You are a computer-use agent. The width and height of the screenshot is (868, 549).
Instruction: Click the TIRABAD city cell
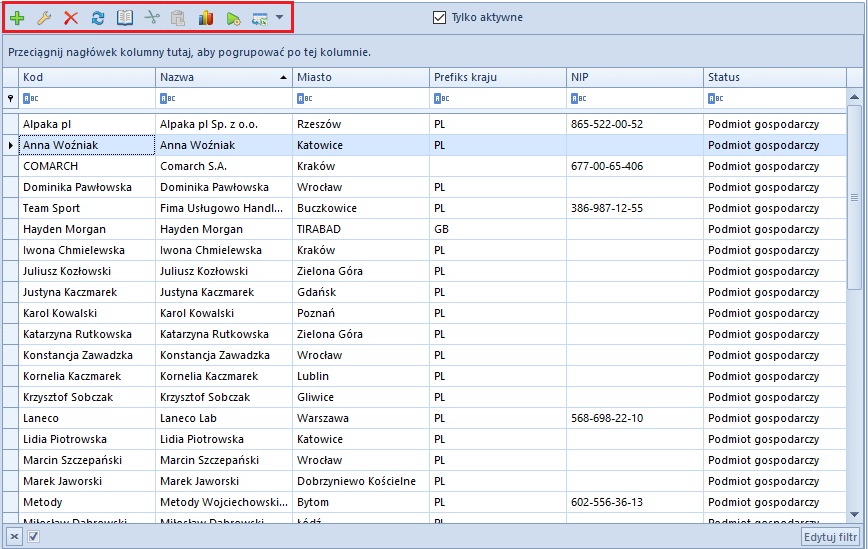(361, 229)
